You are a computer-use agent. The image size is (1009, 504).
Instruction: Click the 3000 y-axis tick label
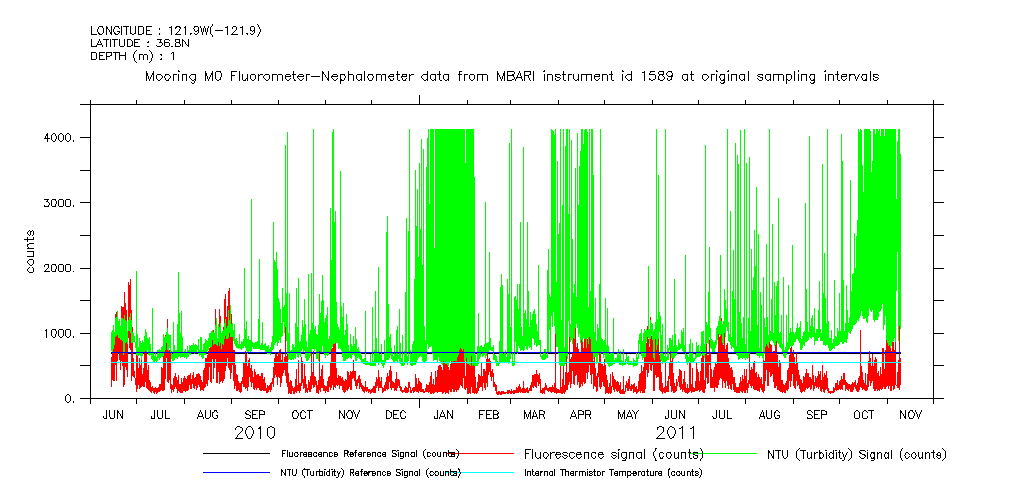click(x=74, y=203)
